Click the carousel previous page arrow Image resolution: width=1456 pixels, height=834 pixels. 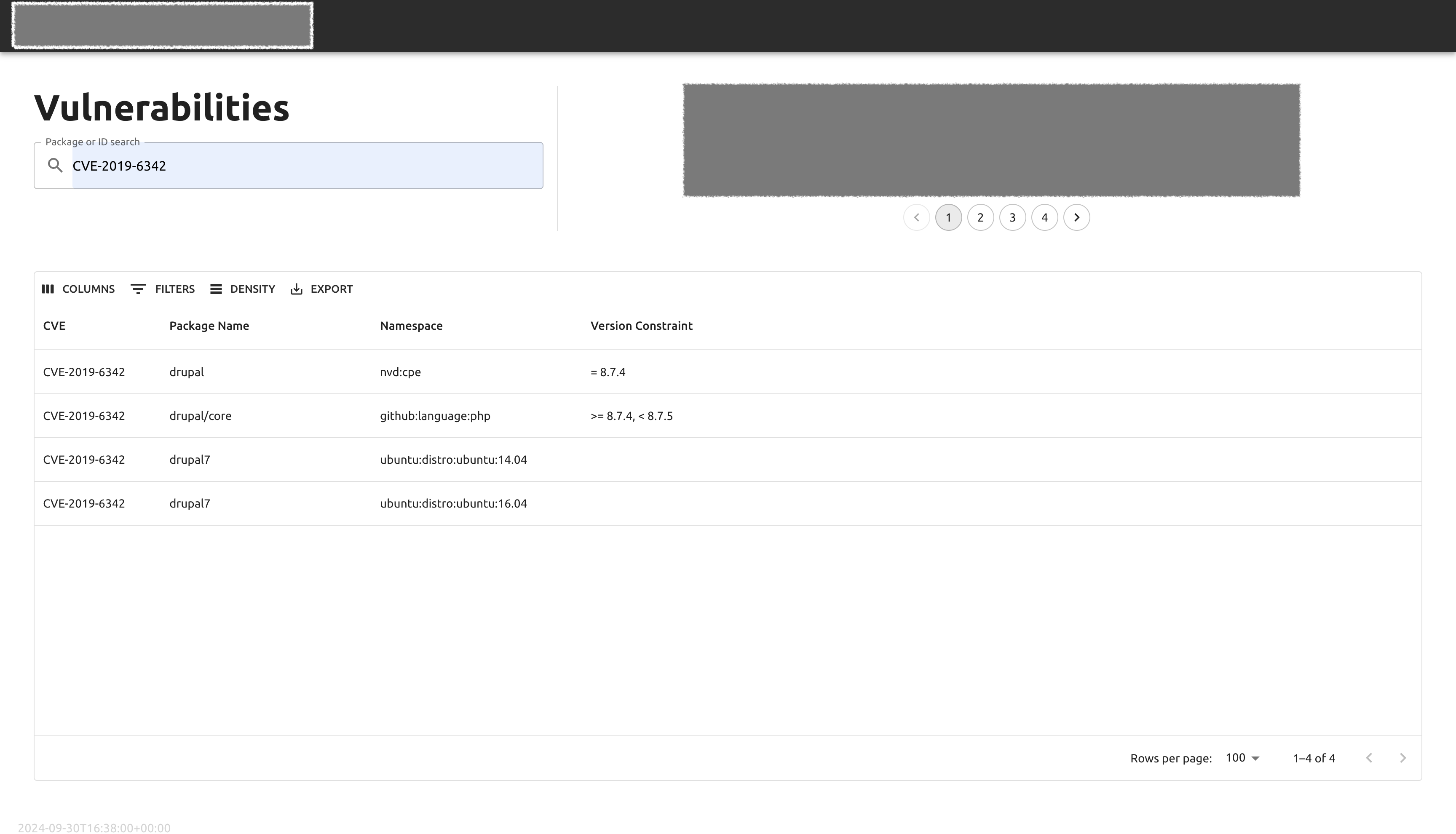coord(916,218)
